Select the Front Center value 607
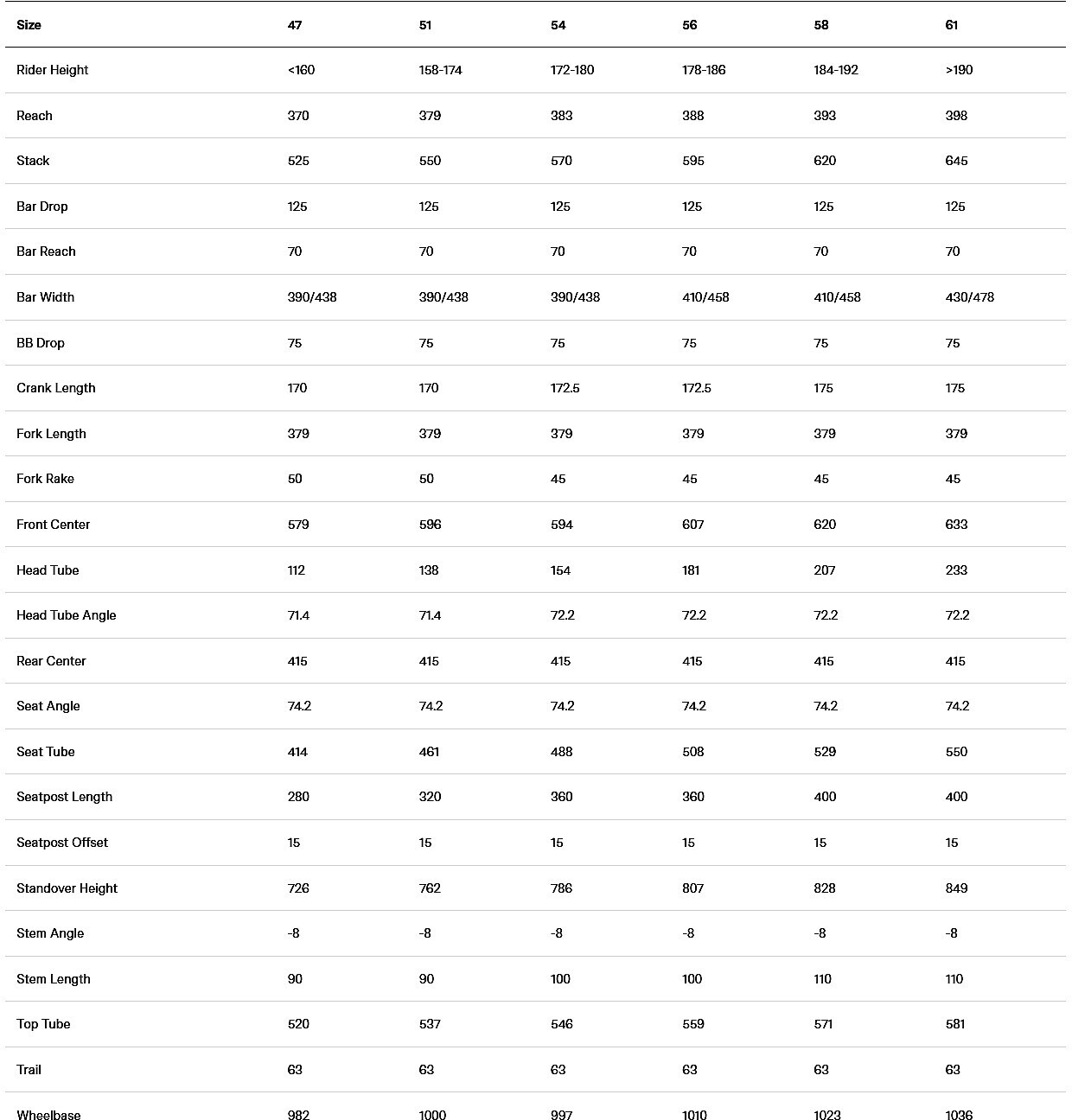The height and width of the screenshot is (1120, 1072). click(693, 525)
